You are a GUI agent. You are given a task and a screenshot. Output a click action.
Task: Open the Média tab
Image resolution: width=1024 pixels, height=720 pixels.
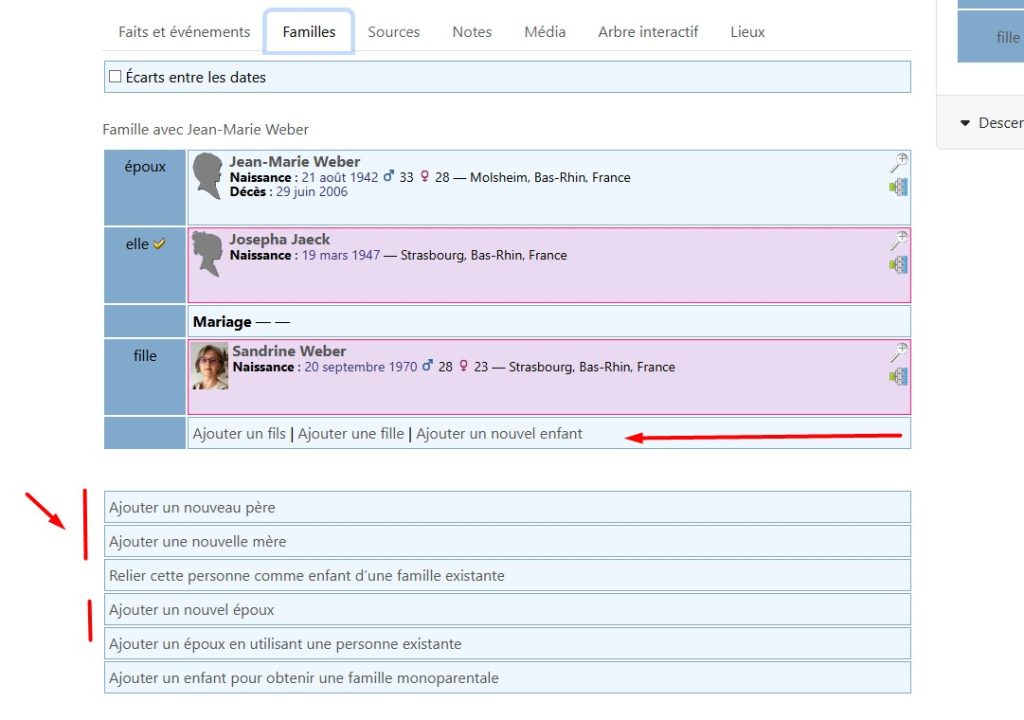[545, 32]
